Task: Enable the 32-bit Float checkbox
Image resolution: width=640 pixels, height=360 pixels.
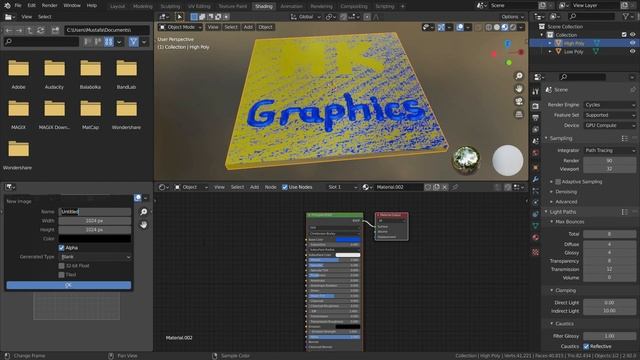Action: point(62,266)
